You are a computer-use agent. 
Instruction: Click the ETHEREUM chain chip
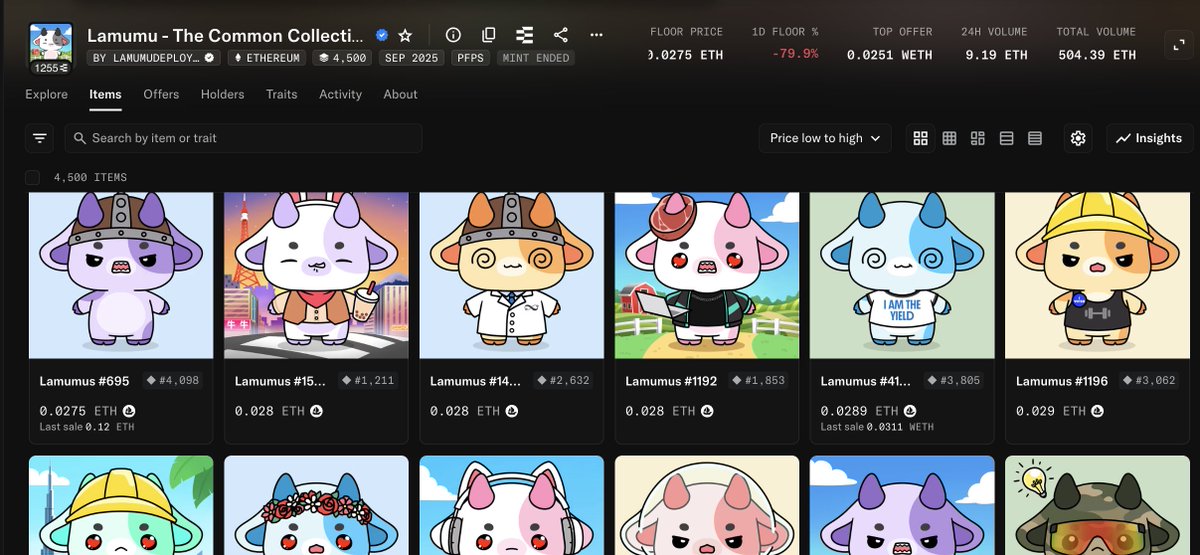[x=267, y=58]
